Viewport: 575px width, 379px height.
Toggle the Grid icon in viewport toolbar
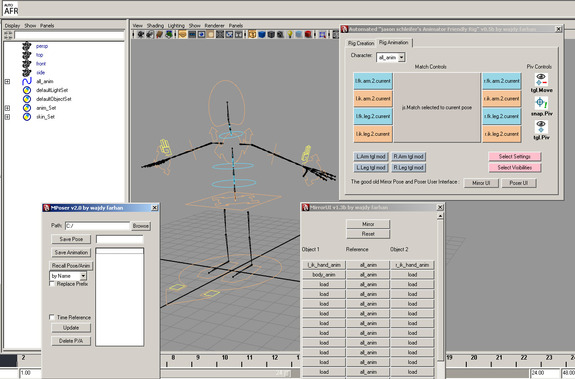[x=182, y=34]
